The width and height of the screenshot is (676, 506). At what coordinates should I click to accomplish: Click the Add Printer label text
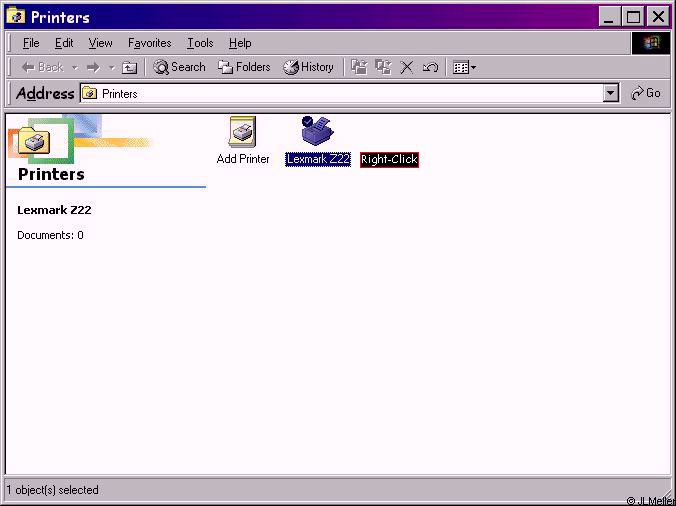click(243, 159)
